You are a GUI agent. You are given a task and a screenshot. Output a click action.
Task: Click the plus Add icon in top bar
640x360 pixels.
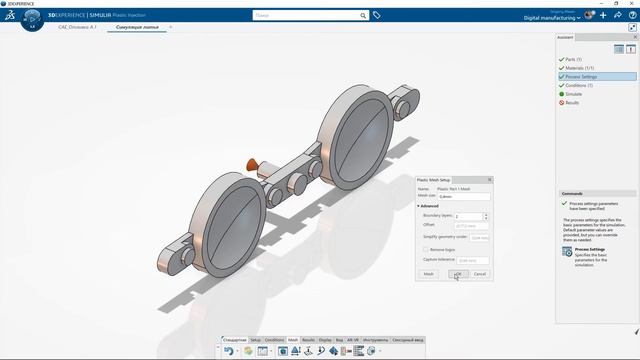point(603,15)
